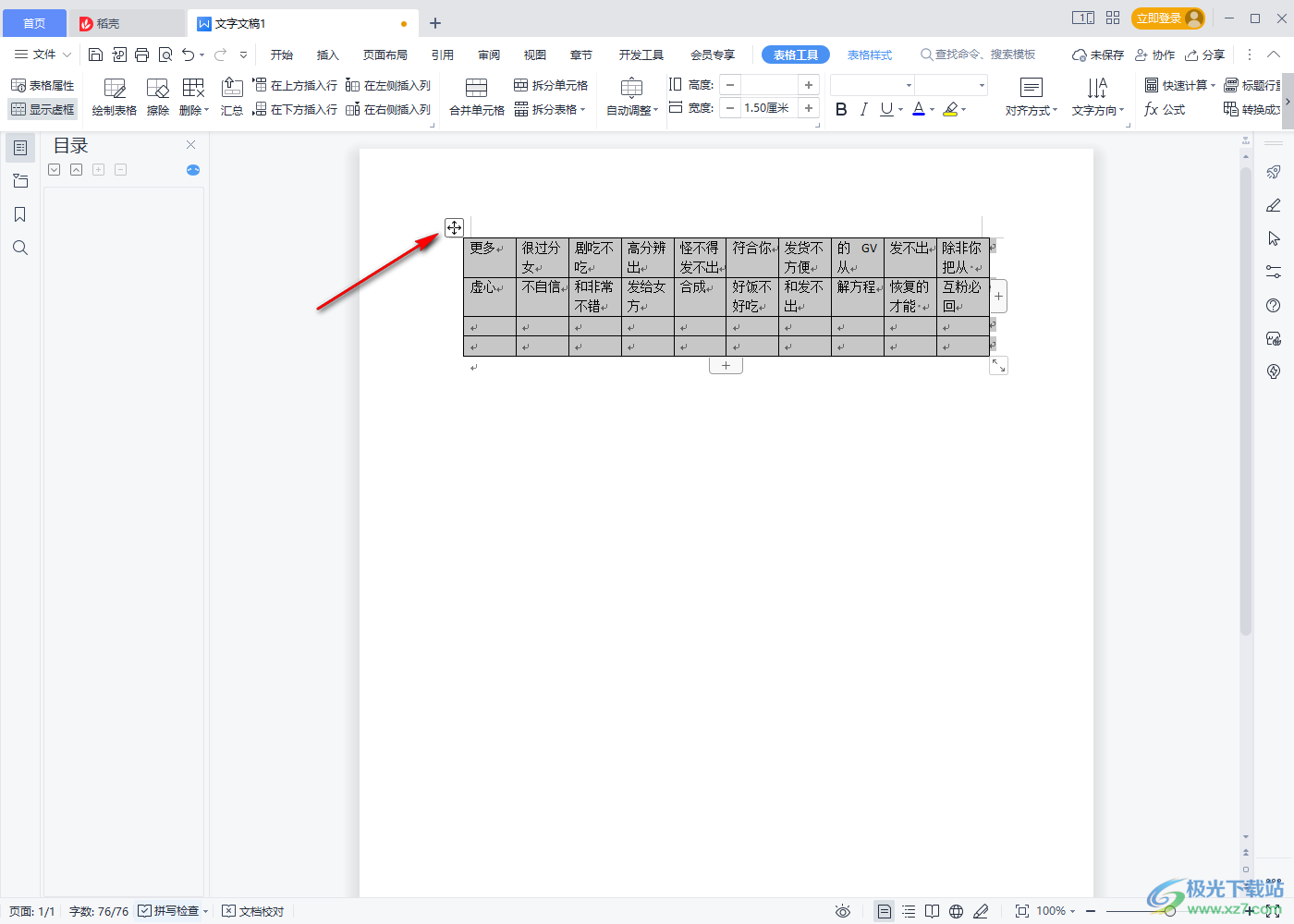Insert column to the right (在右侧插入列)

[x=388, y=109]
